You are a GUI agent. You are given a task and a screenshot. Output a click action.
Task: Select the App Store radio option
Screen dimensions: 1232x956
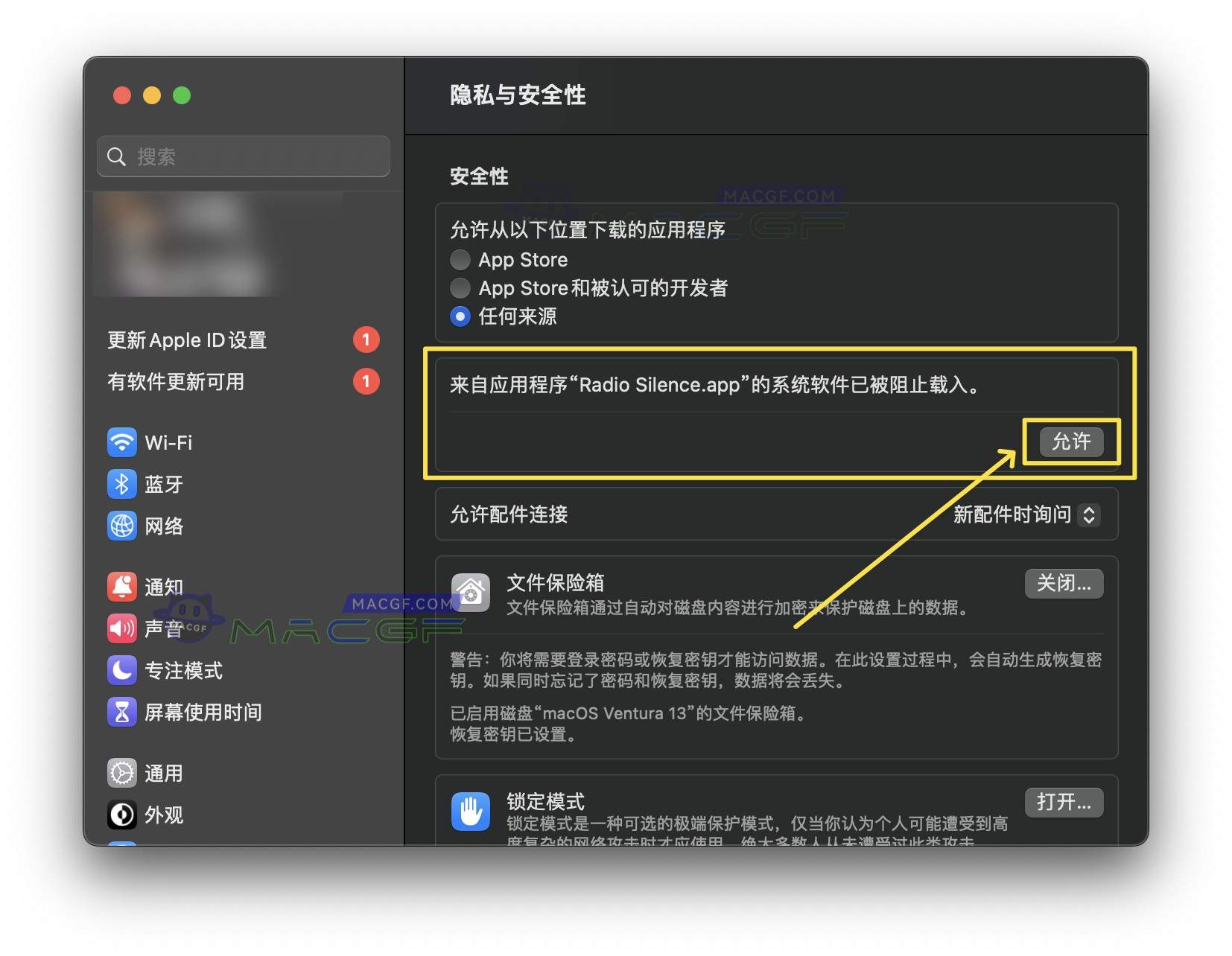coord(460,260)
